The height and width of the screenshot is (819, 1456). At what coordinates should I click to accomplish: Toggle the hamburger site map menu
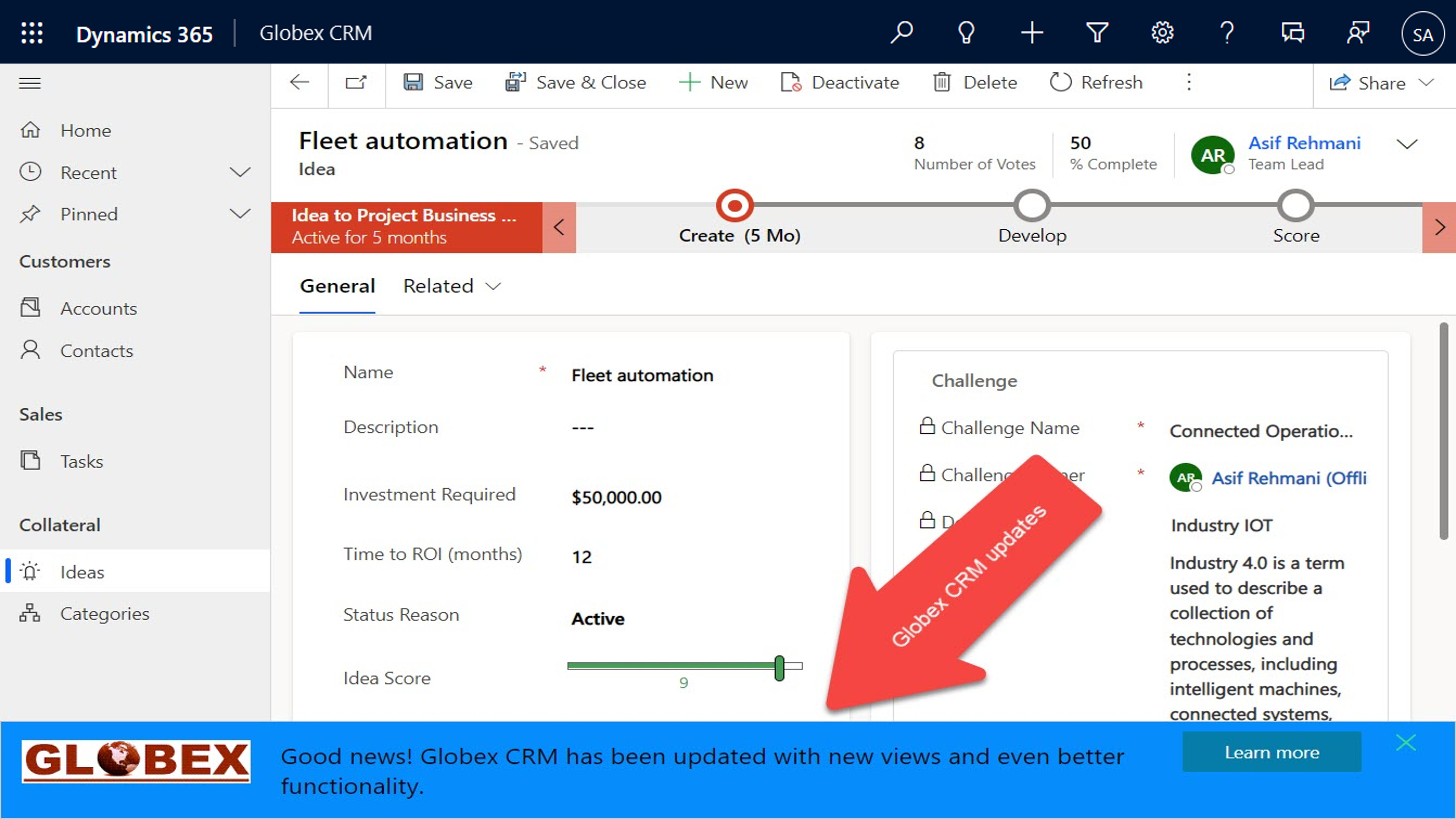(30, 84)
